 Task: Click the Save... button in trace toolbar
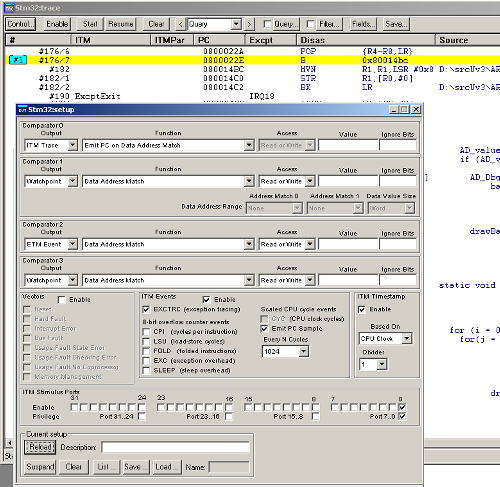tap(396, 24)
